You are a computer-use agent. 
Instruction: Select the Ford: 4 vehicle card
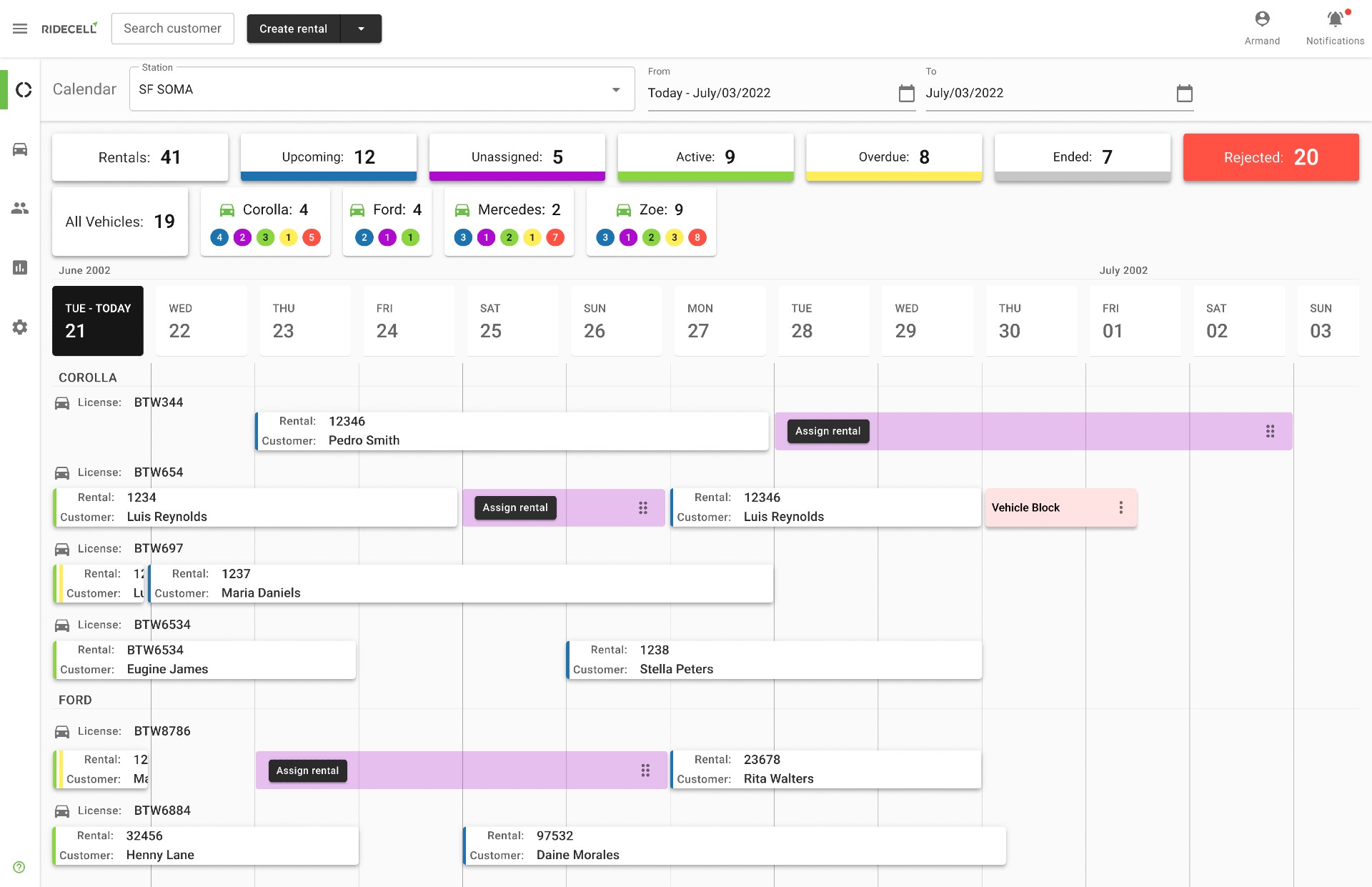point(387,222)
